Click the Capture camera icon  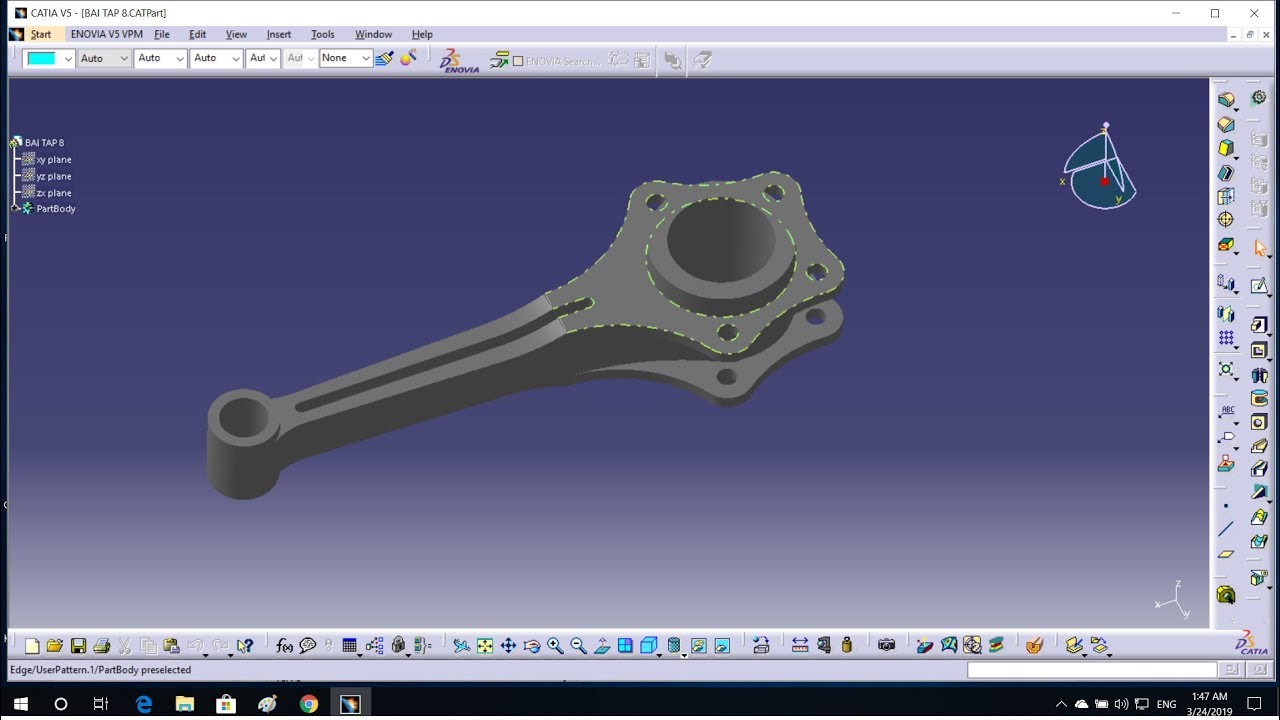click(x=886, y=645)
